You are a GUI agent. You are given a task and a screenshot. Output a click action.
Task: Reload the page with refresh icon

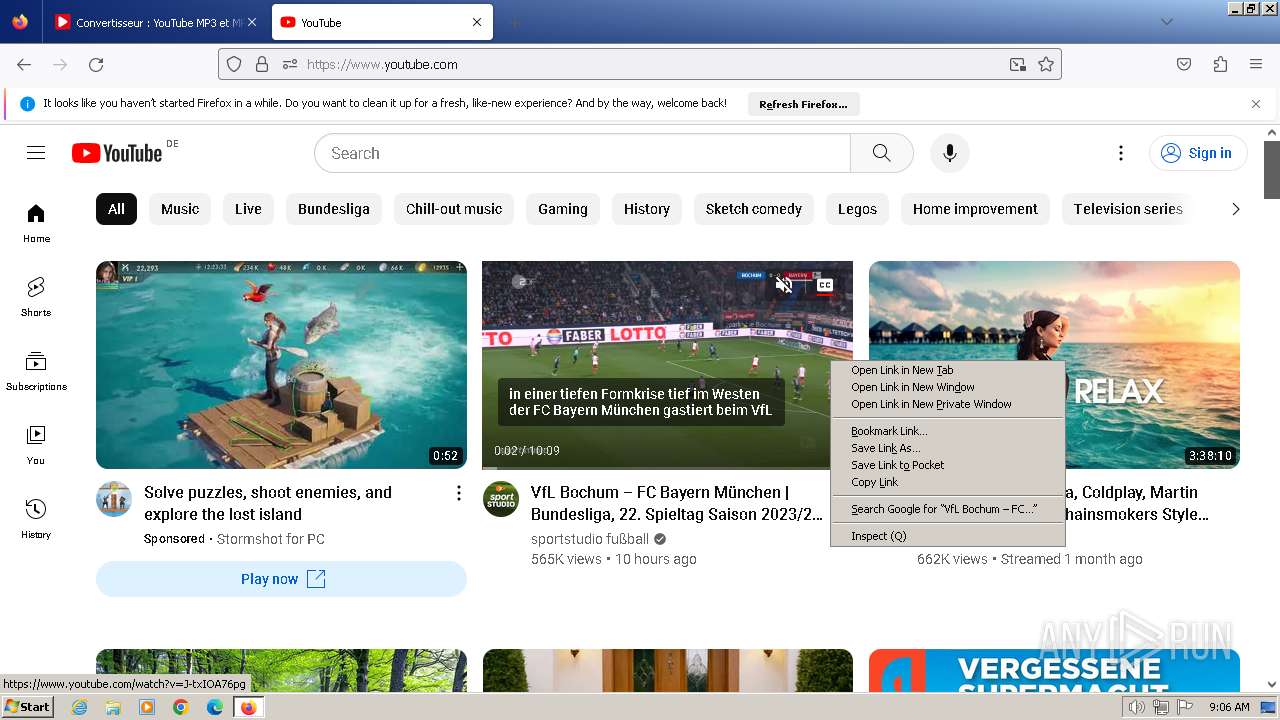click(96, 64)
